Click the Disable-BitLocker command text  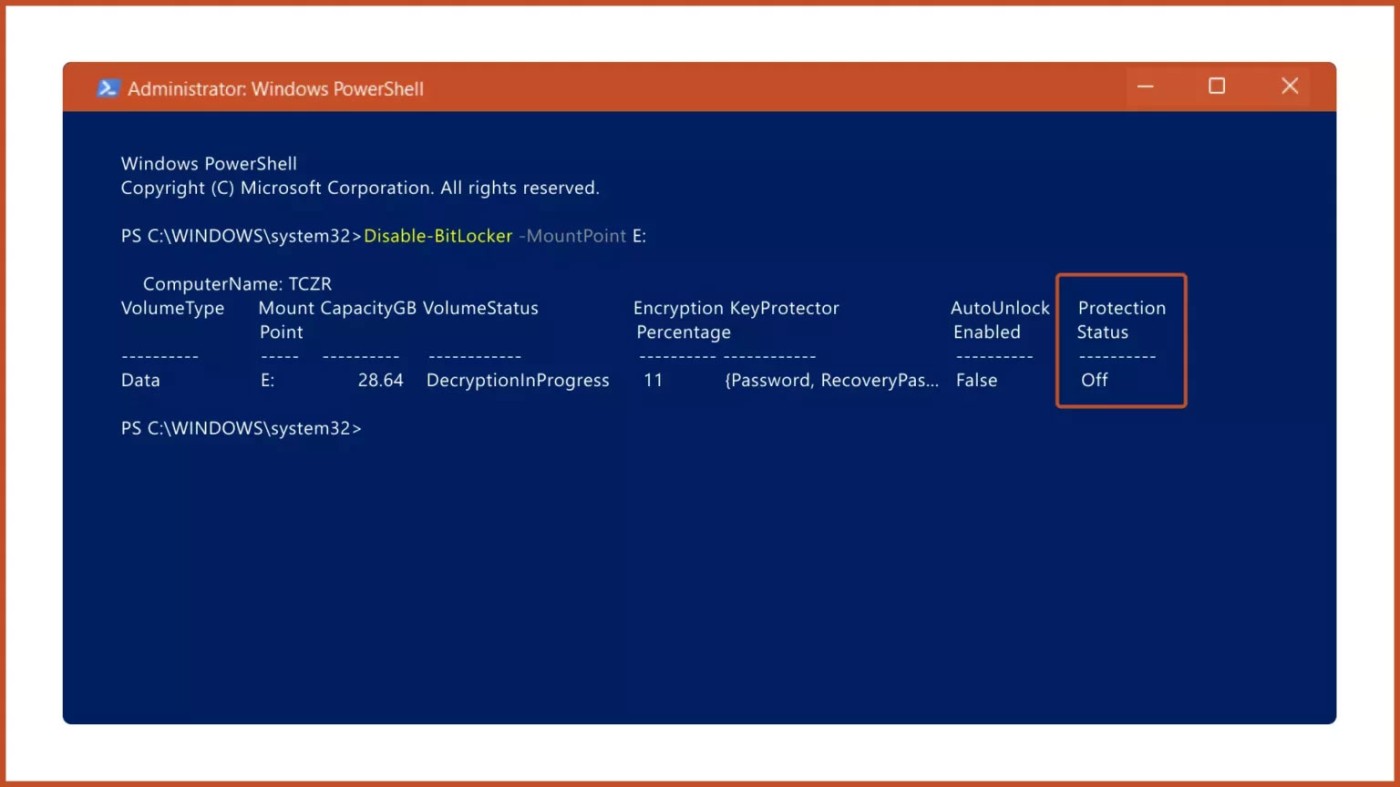(x=438, y=236)
